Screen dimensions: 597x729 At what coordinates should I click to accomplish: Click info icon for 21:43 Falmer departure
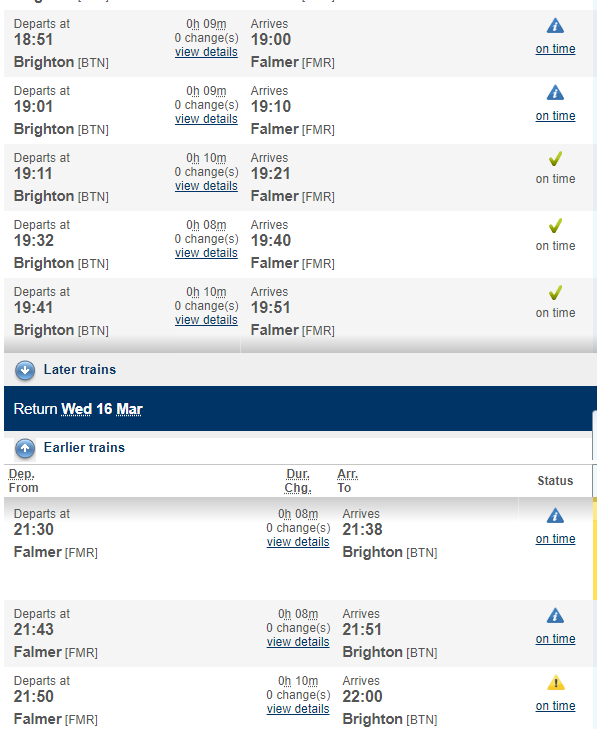[555, 616]
